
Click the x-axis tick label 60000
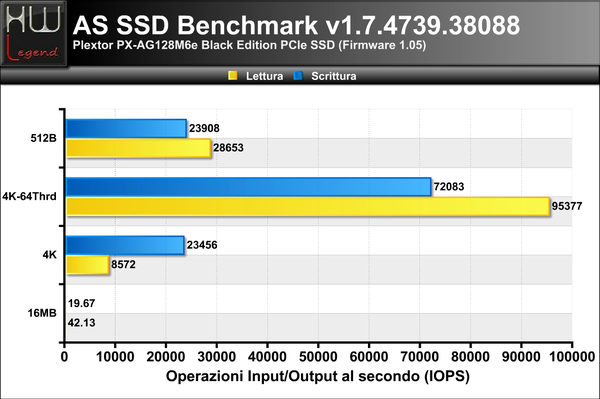click(x=369, y=357)
